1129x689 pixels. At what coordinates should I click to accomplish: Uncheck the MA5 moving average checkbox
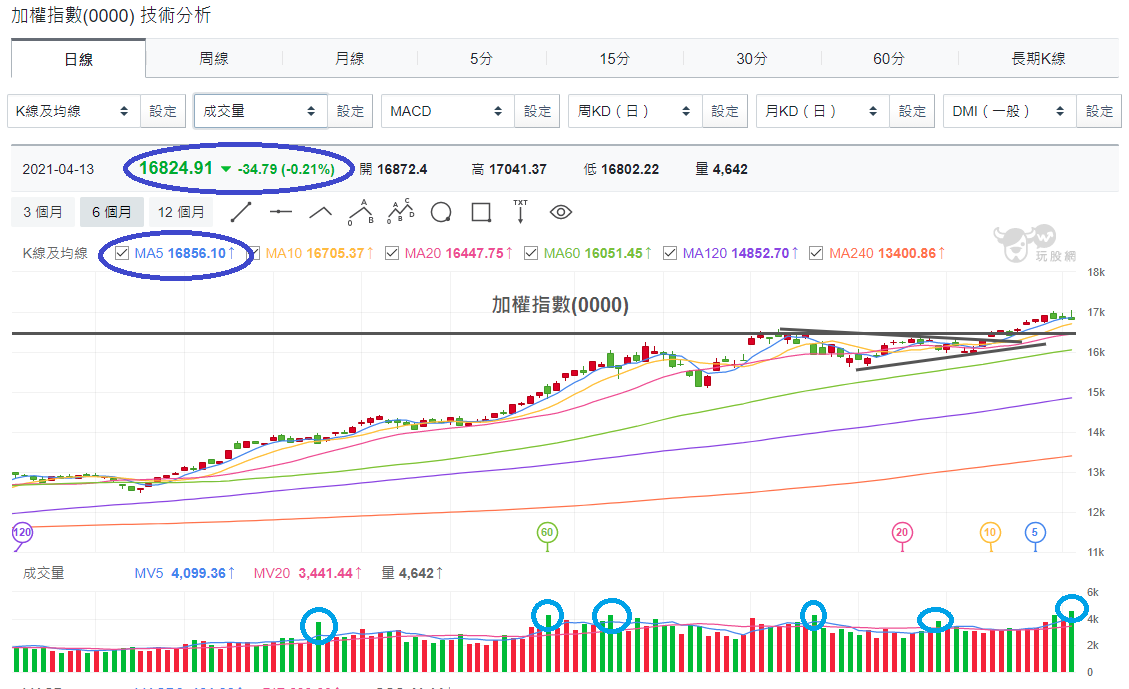click(x=122, y=253)
